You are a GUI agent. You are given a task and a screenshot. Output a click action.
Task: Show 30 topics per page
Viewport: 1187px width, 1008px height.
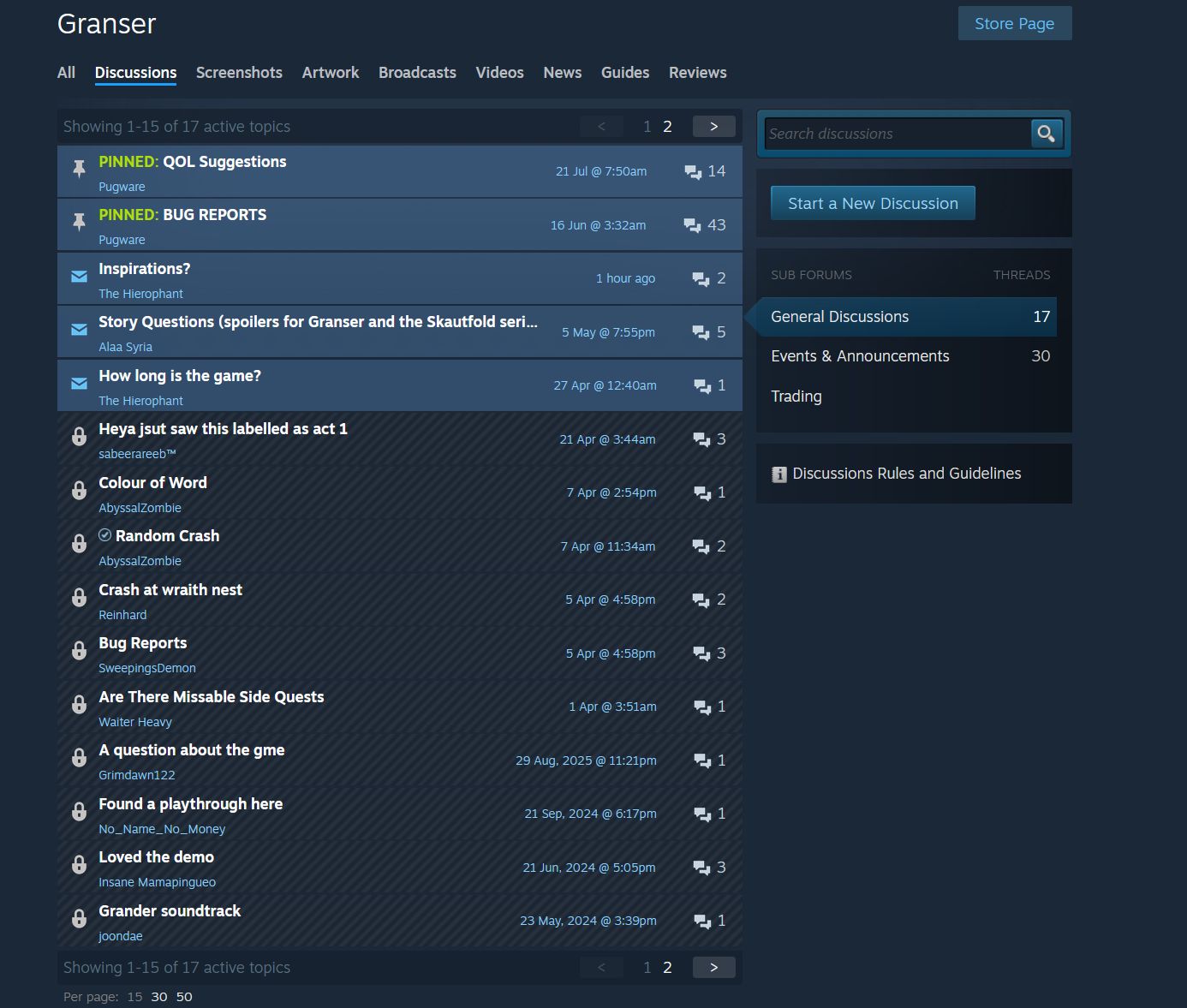(159, 997)
